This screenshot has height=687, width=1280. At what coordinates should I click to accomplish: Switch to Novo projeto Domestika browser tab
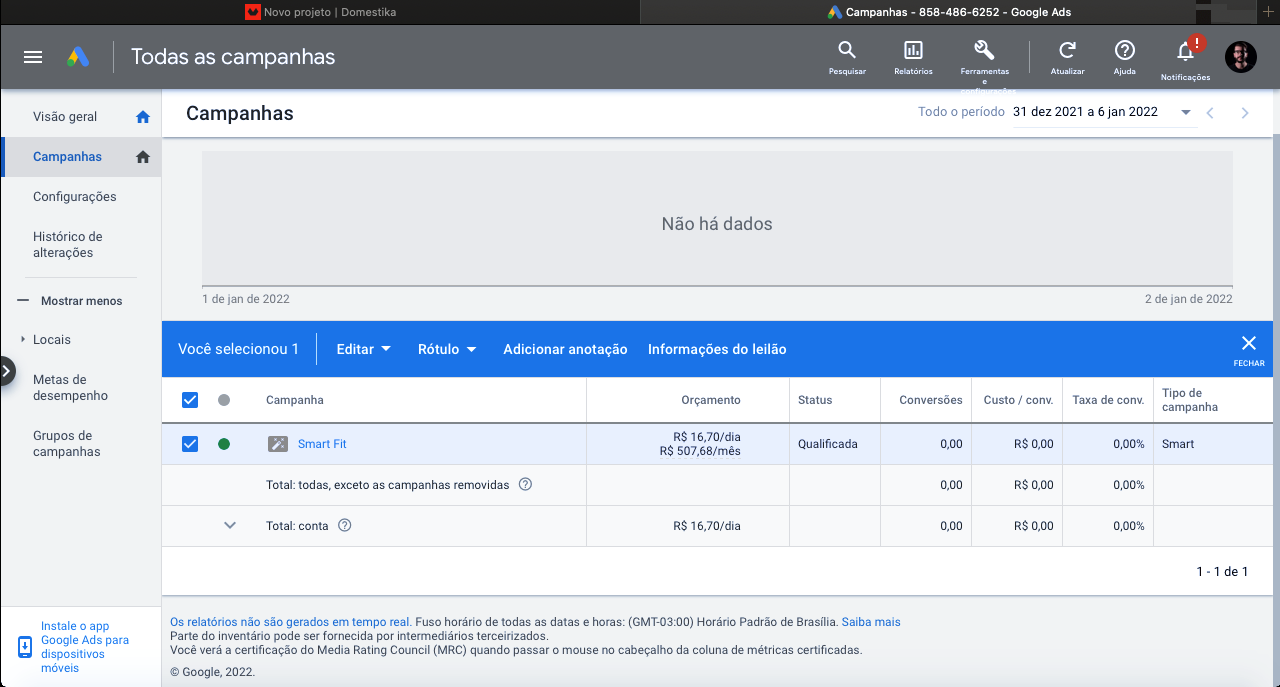coord(320,12)
